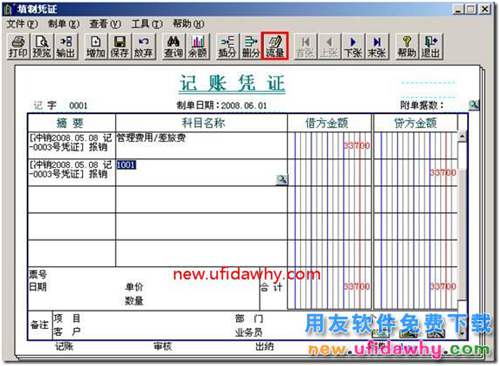
Task: Open the 帮助(H) menu
Action: 188,24
